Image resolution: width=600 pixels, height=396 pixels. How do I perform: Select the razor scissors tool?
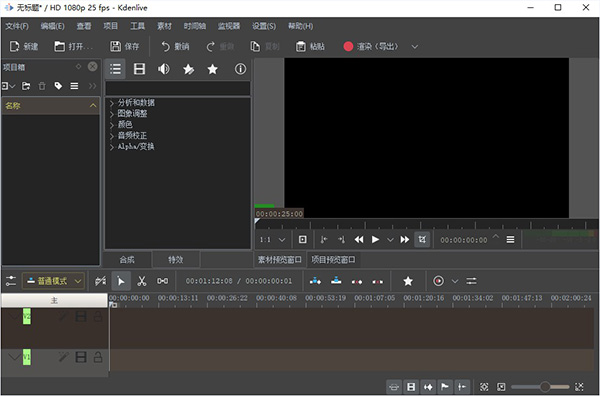tap(142, 281)
